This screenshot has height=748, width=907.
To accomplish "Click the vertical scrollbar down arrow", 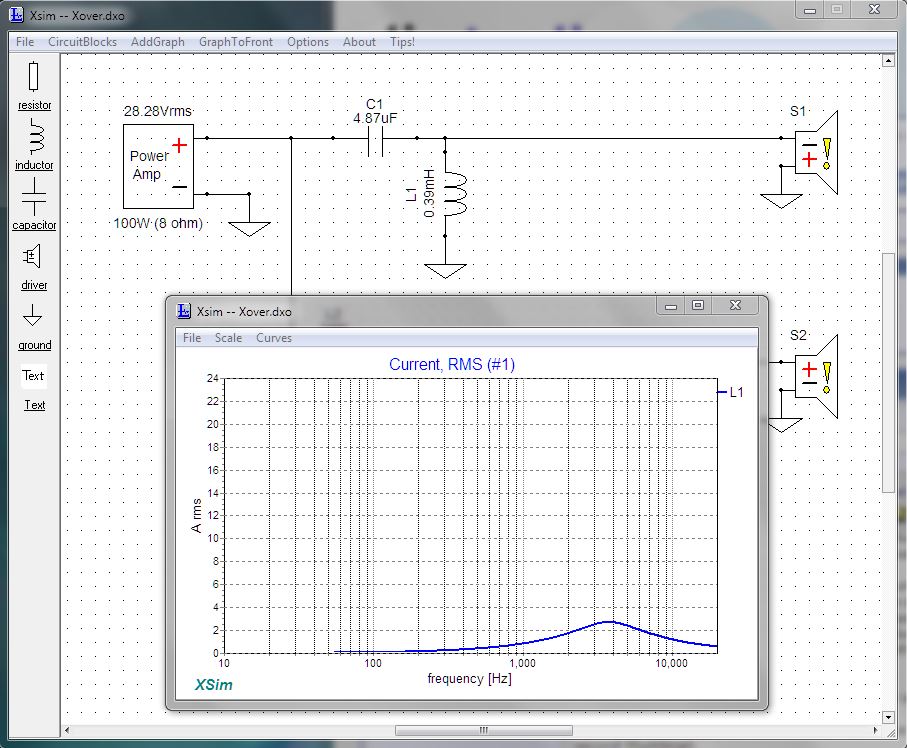I will pyautogui.click(x=888, y=718).
